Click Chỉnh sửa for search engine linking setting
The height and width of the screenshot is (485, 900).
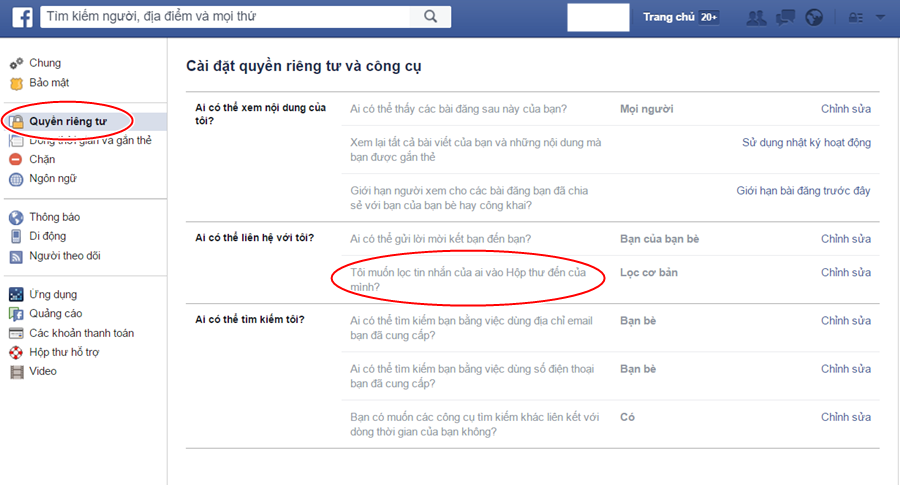pyautogui.click(x=845, y=417)
